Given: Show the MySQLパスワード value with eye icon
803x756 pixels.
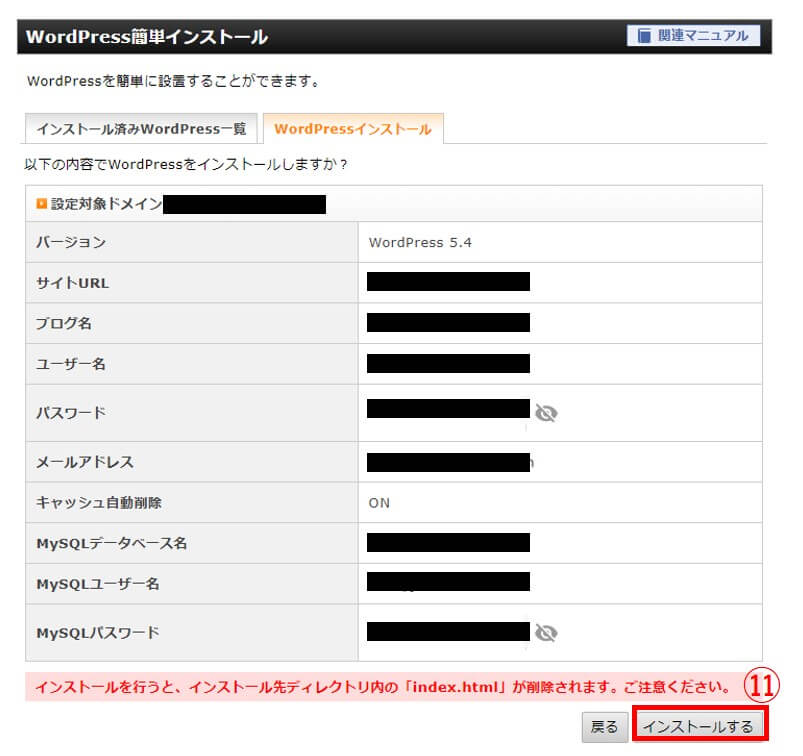Looking at the screenshot, I should click(546, 633).
